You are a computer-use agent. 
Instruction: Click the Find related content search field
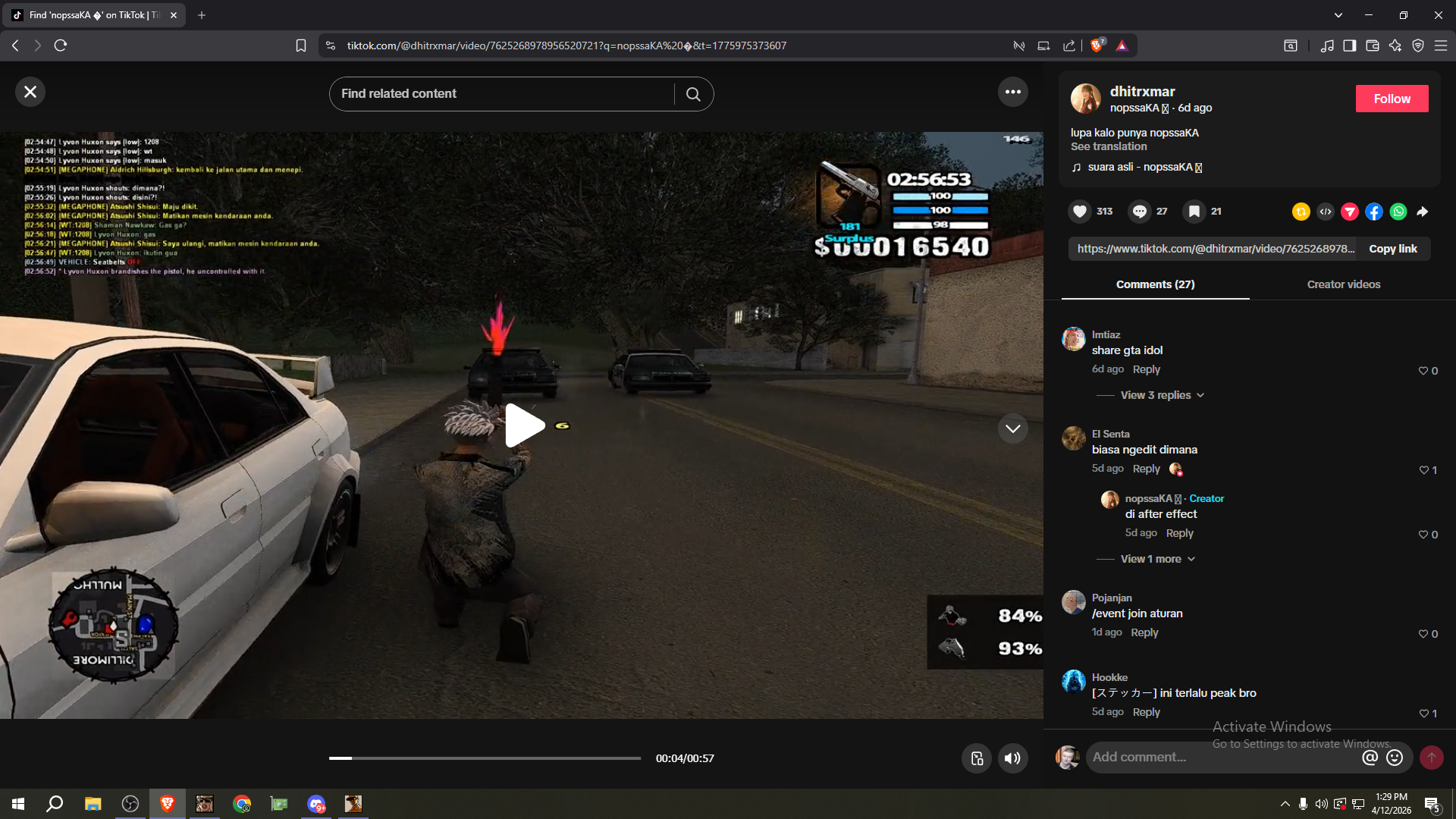[502, 94]
